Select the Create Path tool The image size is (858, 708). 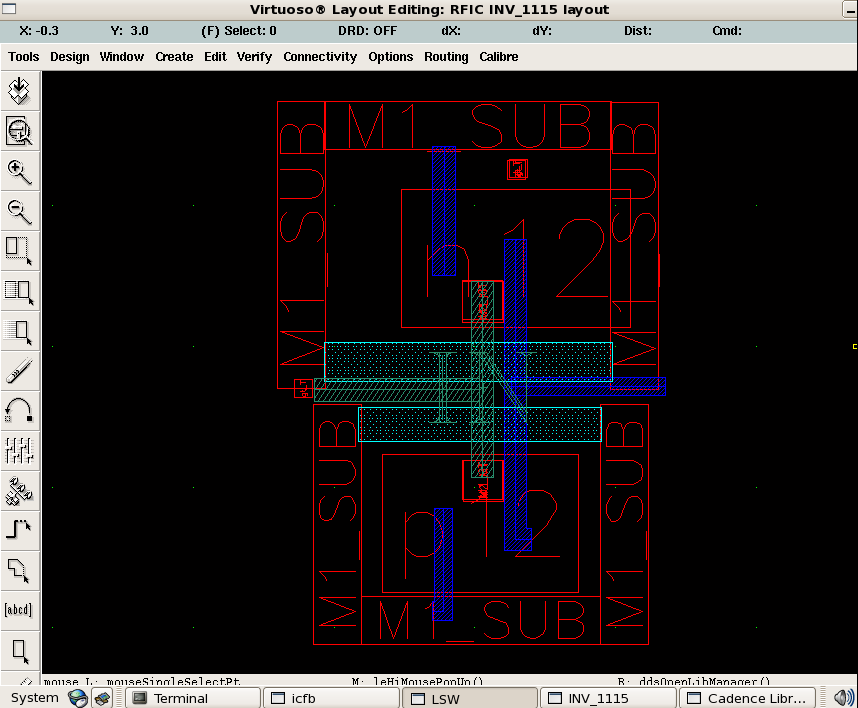(x=20, y=531)
